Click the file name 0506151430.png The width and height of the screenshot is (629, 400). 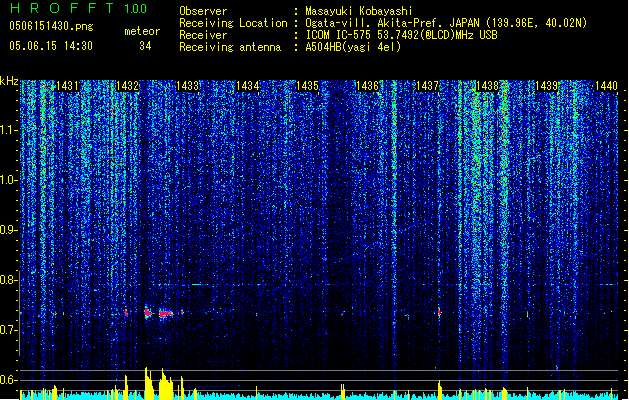click(51, 27)
